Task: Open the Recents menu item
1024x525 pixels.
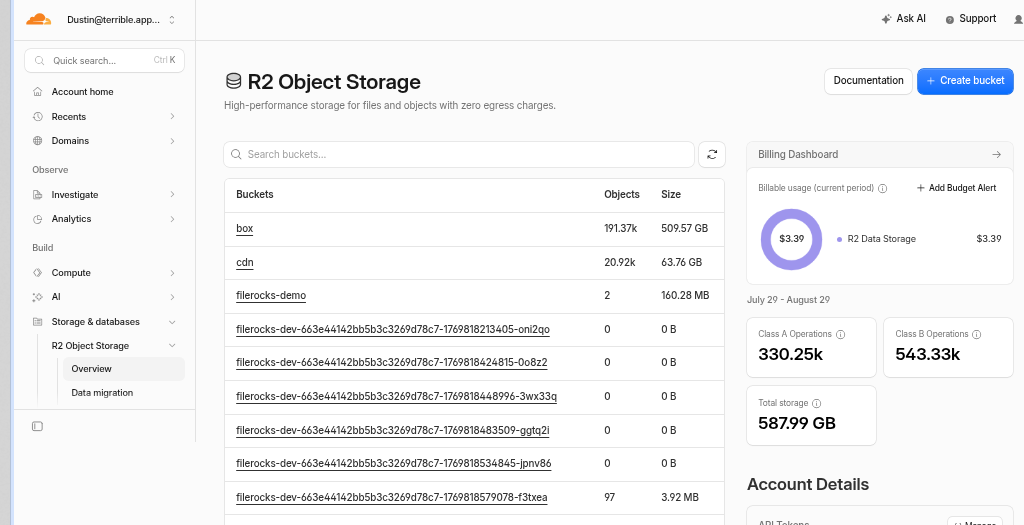Action: coord(69,117)
